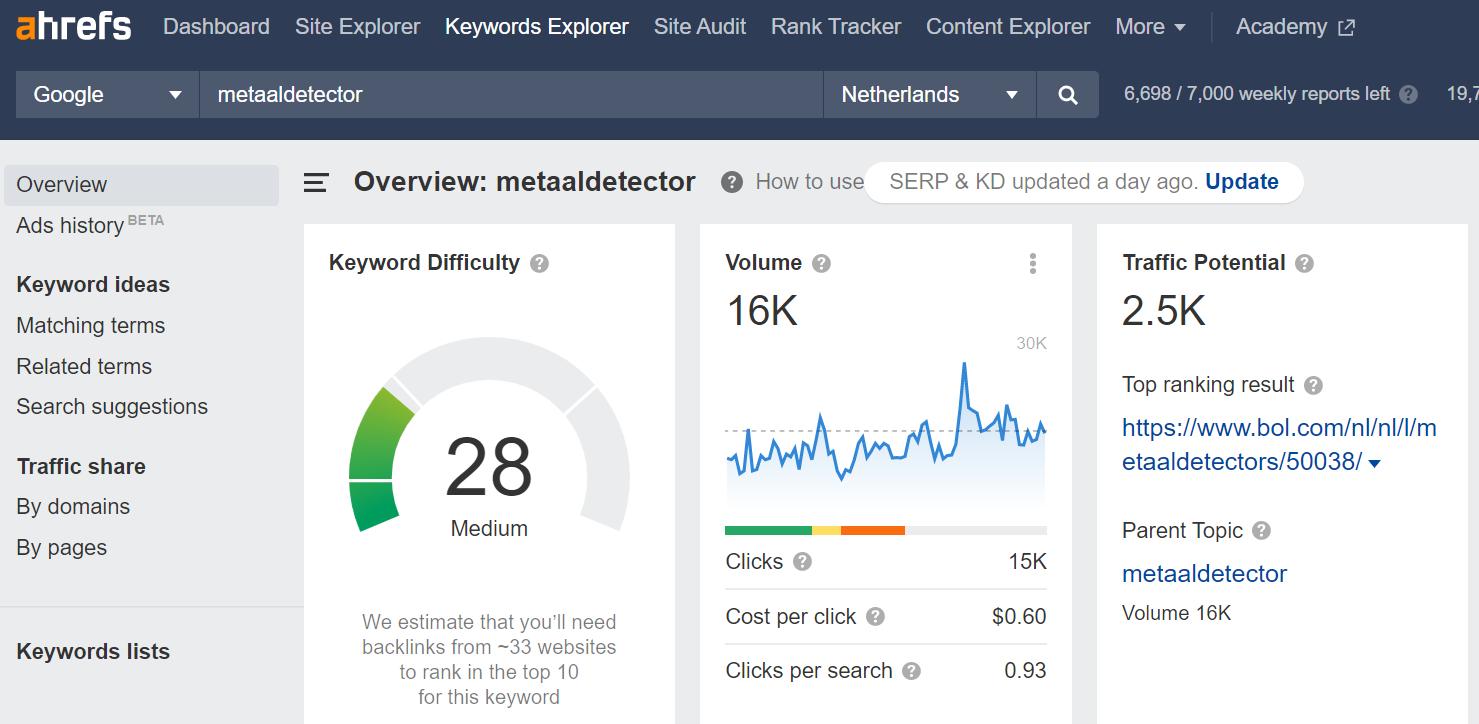Click parent topic metaaldetector link
1479x724 pixels.
click(x=1204, y=574)
